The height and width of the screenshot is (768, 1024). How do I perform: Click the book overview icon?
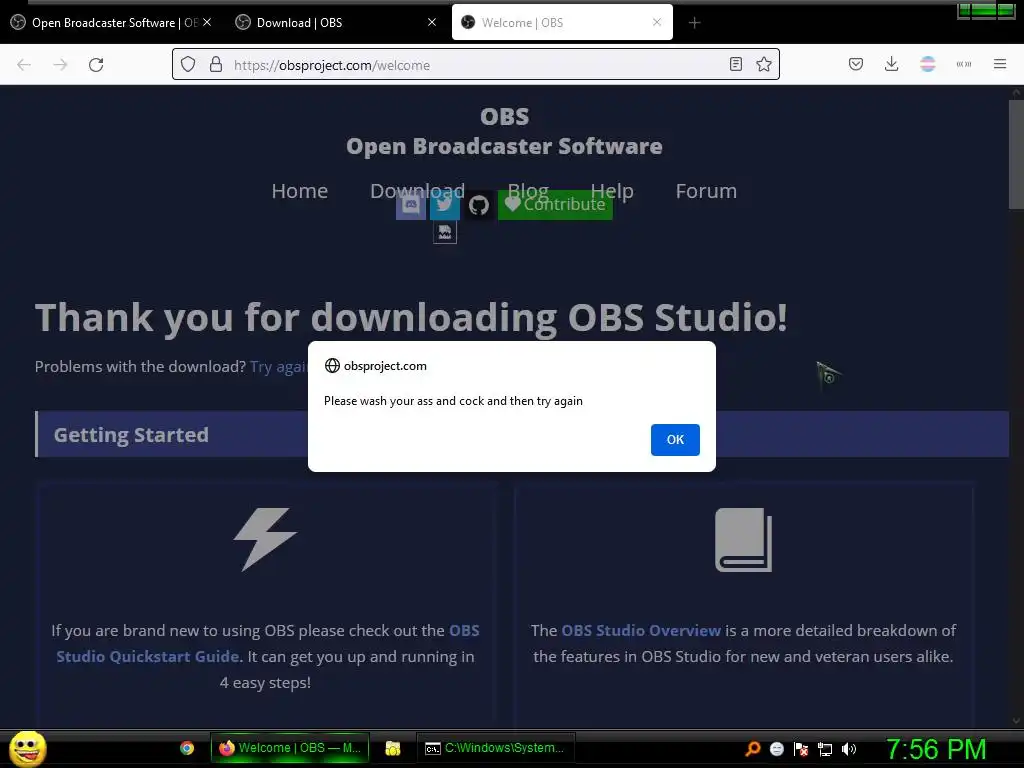click(x=743, y=539)
